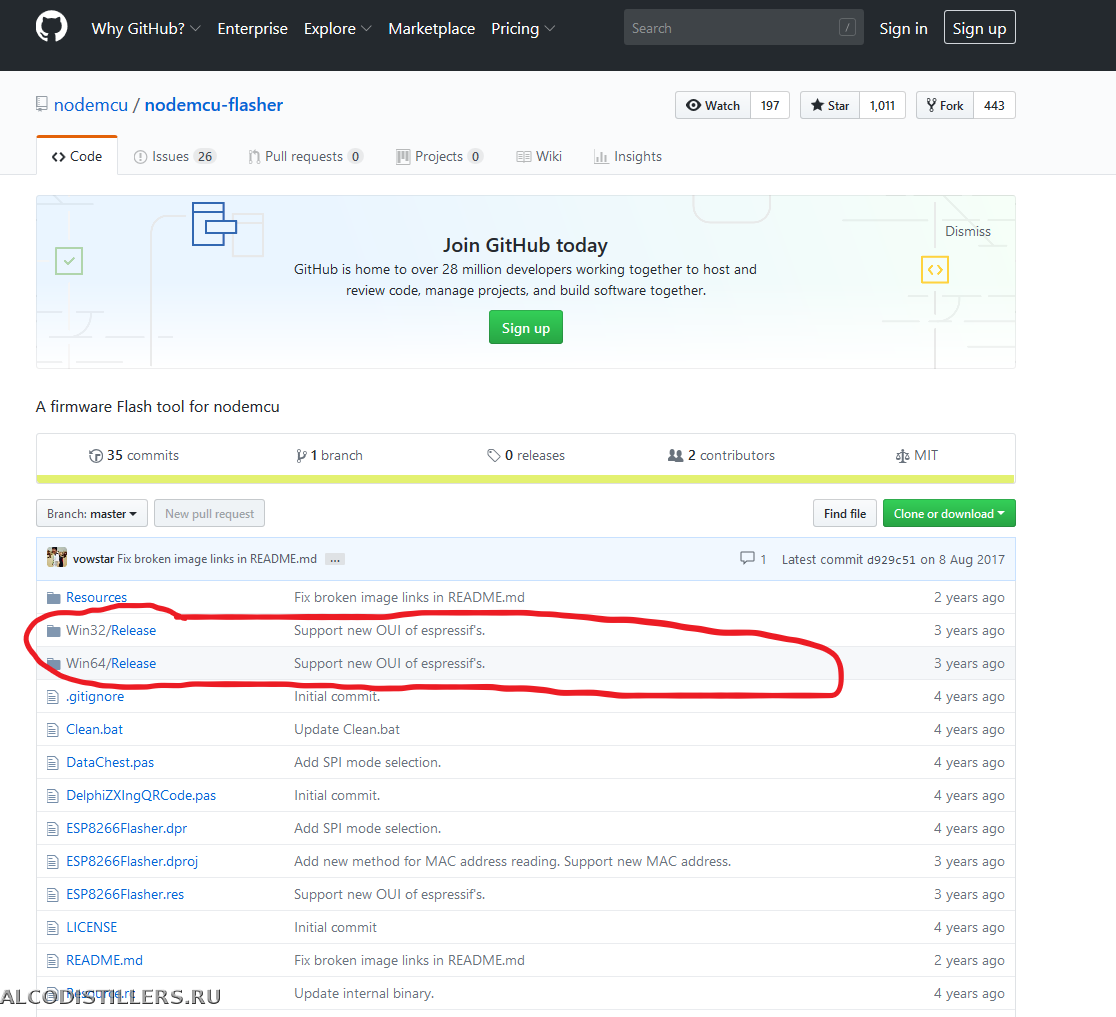This screenshot has width=1116, height=1017.
Task: Click the Win32/Release folder icon
Action: 53,631
